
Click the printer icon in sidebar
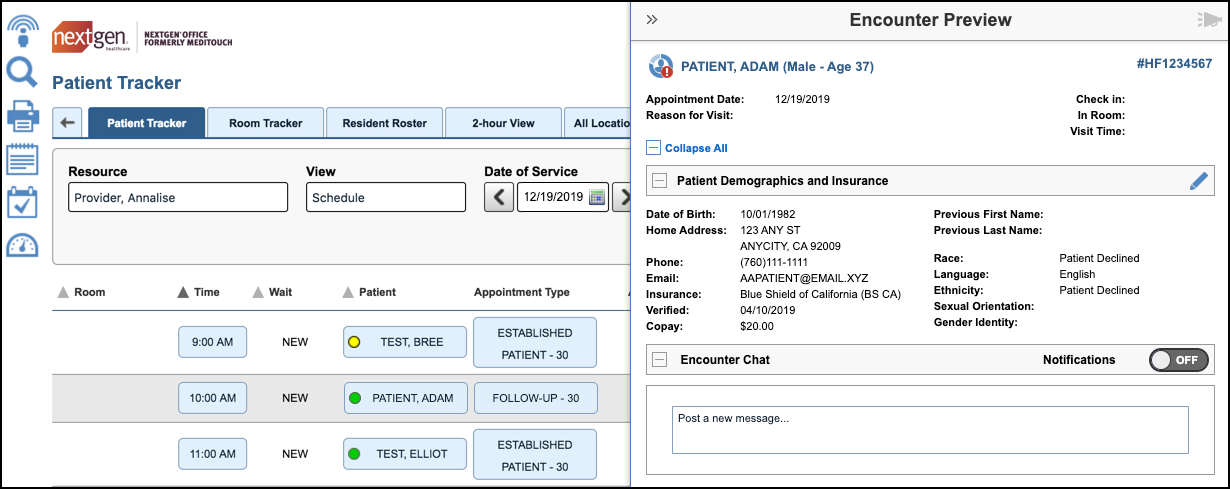[22, 117]
